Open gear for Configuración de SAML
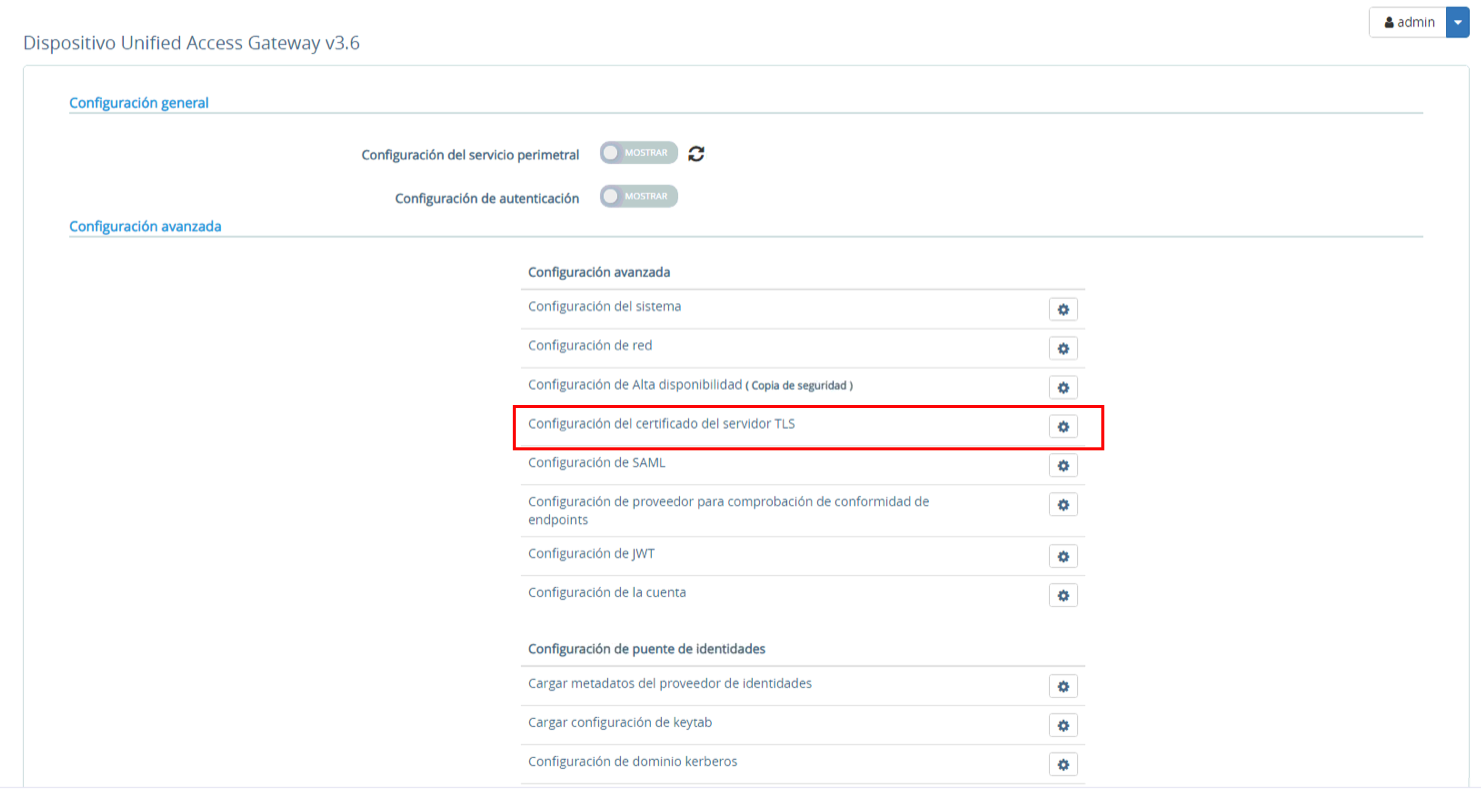Screen dimensions: 1481x789 click(x=1063, y=465)
